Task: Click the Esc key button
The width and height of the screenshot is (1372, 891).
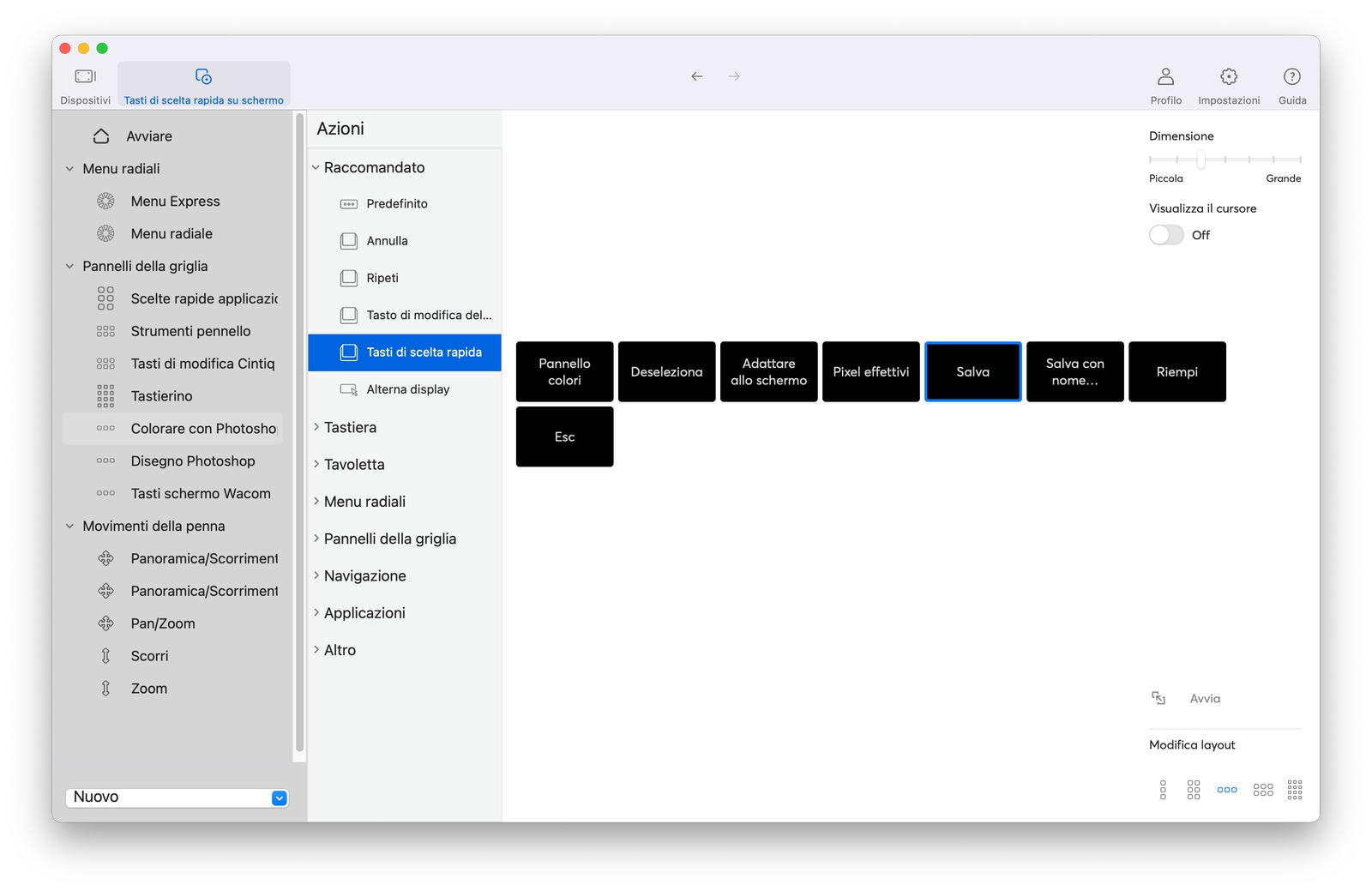Action: coord(565,436)
